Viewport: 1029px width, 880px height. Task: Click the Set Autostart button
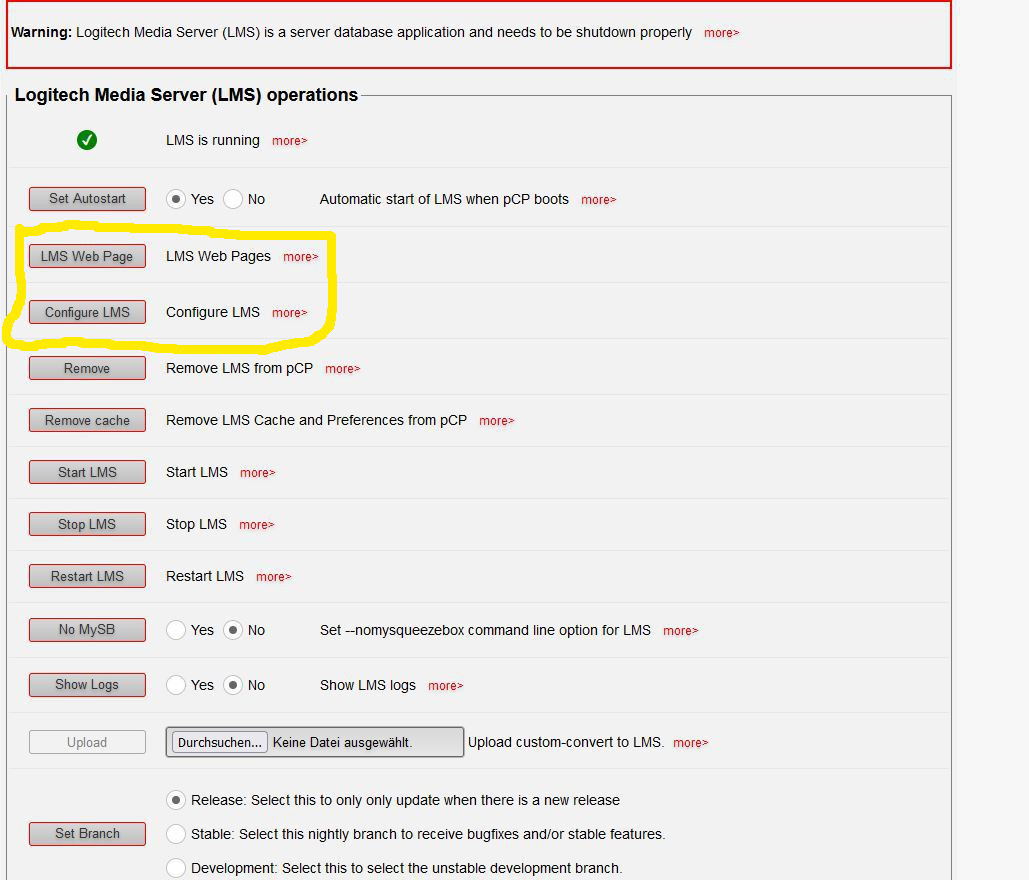click(x=87, y=199)
